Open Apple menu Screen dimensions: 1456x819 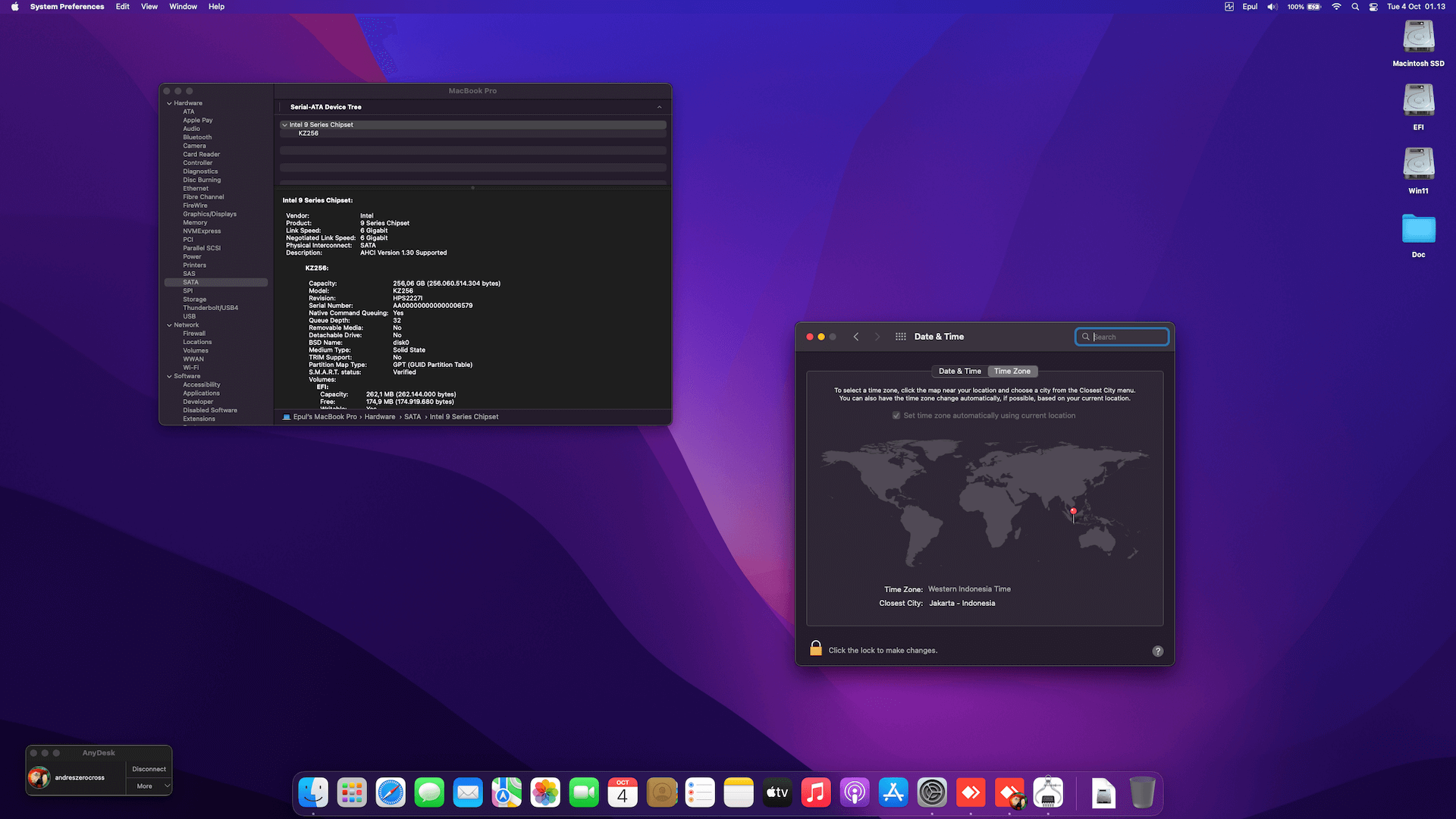pyautogui.click(x=14, y=7)
